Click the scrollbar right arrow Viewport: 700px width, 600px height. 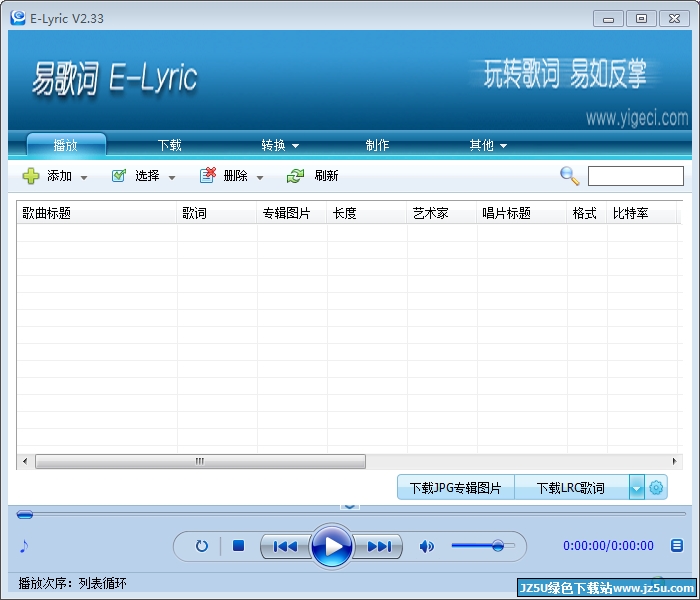point(674,461)
